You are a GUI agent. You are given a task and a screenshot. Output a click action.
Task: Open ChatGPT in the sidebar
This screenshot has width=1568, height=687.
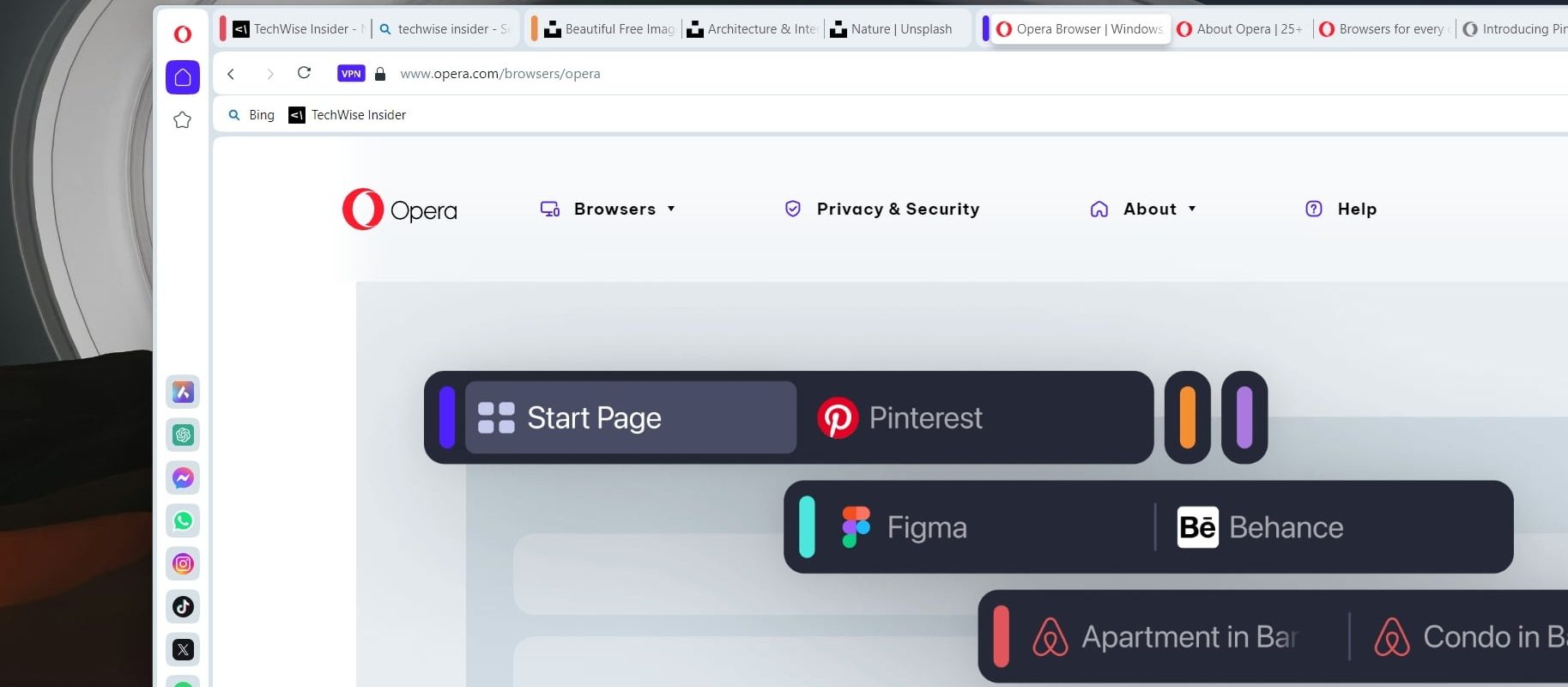pyautogui.click(x=183, y=435)
